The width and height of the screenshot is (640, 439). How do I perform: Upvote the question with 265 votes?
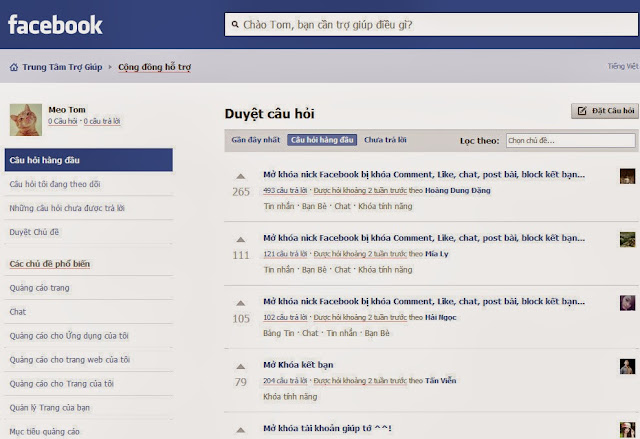click(x=241, y=176)
